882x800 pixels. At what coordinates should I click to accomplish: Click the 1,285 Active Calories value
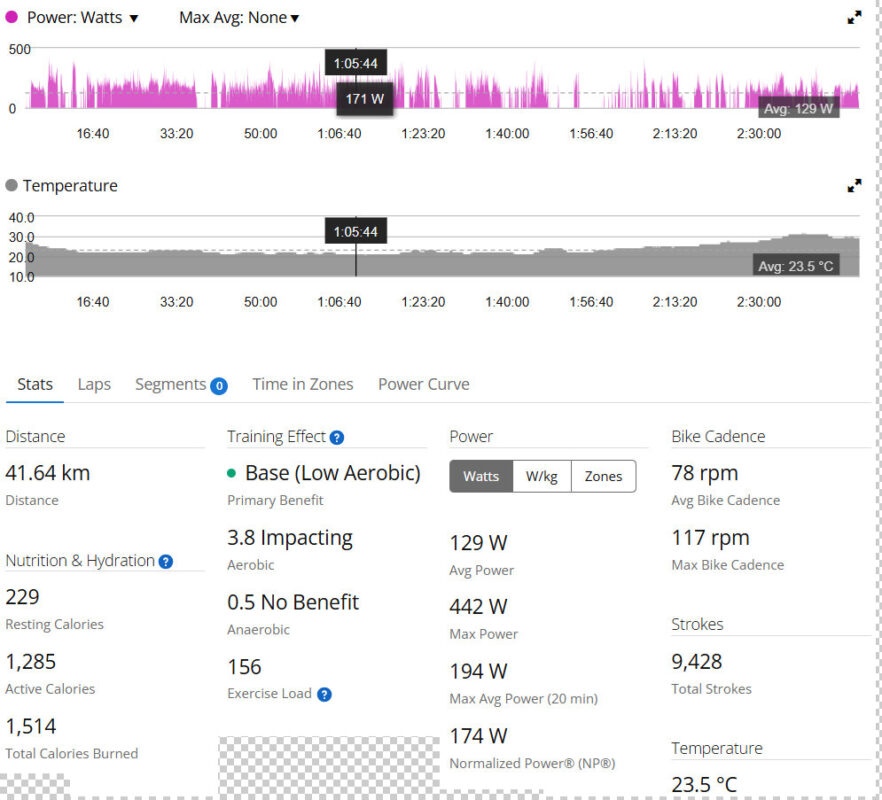[30, 662]
